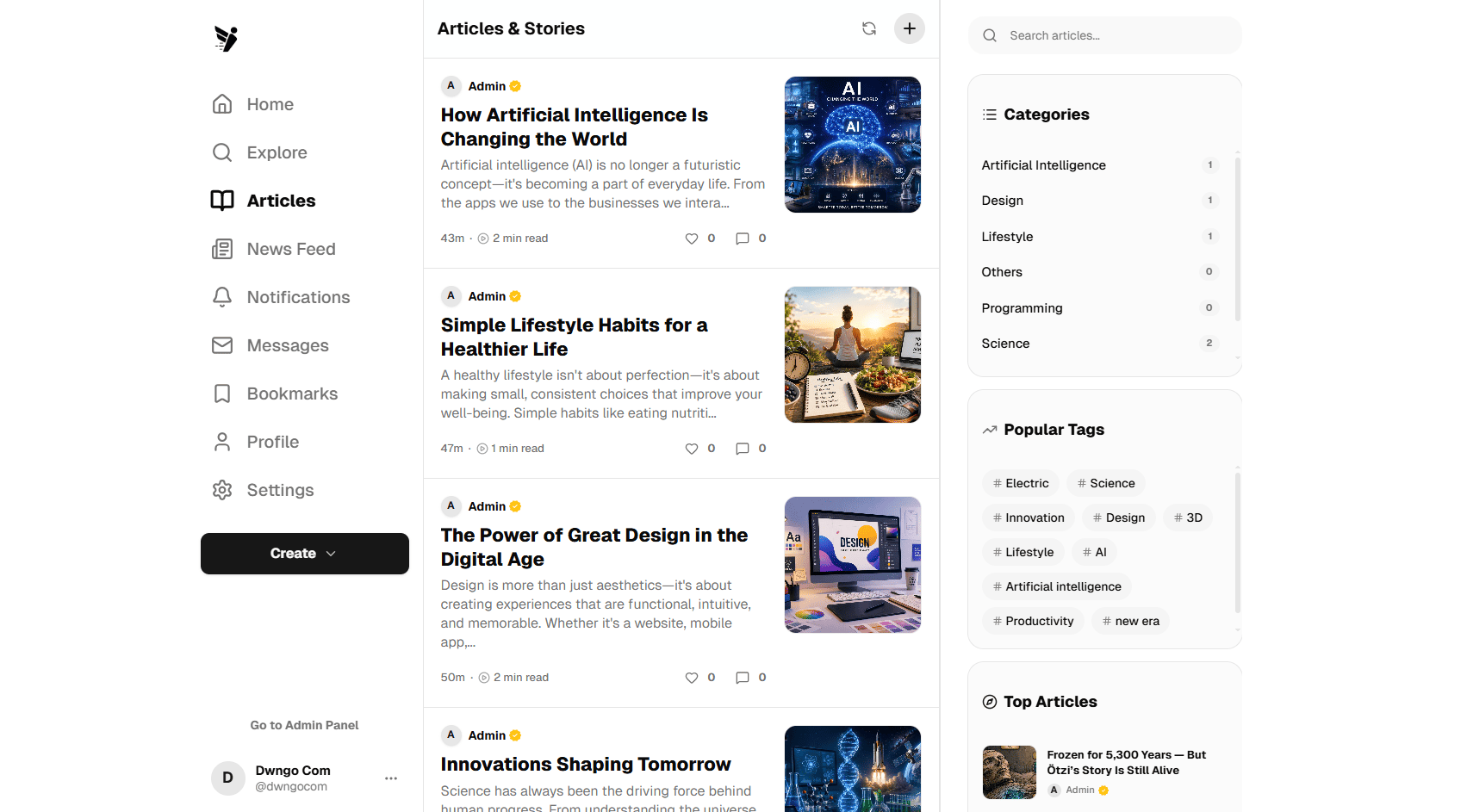This screenshot has height=812, width=1467.
Task: Open the News Feed page
Action: [x=274, y=249]
